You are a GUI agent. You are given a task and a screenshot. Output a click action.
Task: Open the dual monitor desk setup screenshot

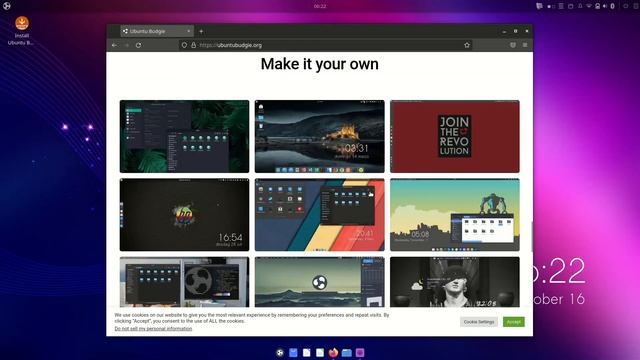point(184,282)
